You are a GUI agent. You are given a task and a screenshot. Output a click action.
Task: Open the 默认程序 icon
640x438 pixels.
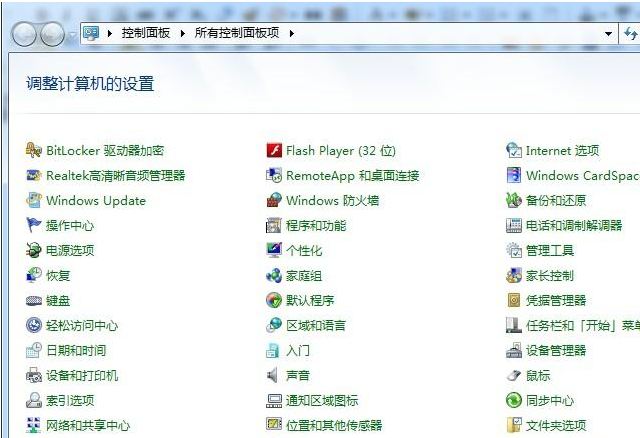[x=274, y=300]
